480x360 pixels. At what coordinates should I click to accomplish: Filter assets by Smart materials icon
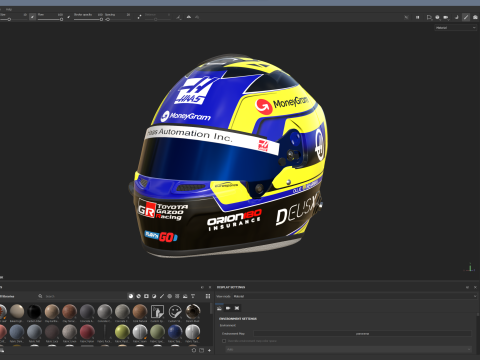pos(139,296)
